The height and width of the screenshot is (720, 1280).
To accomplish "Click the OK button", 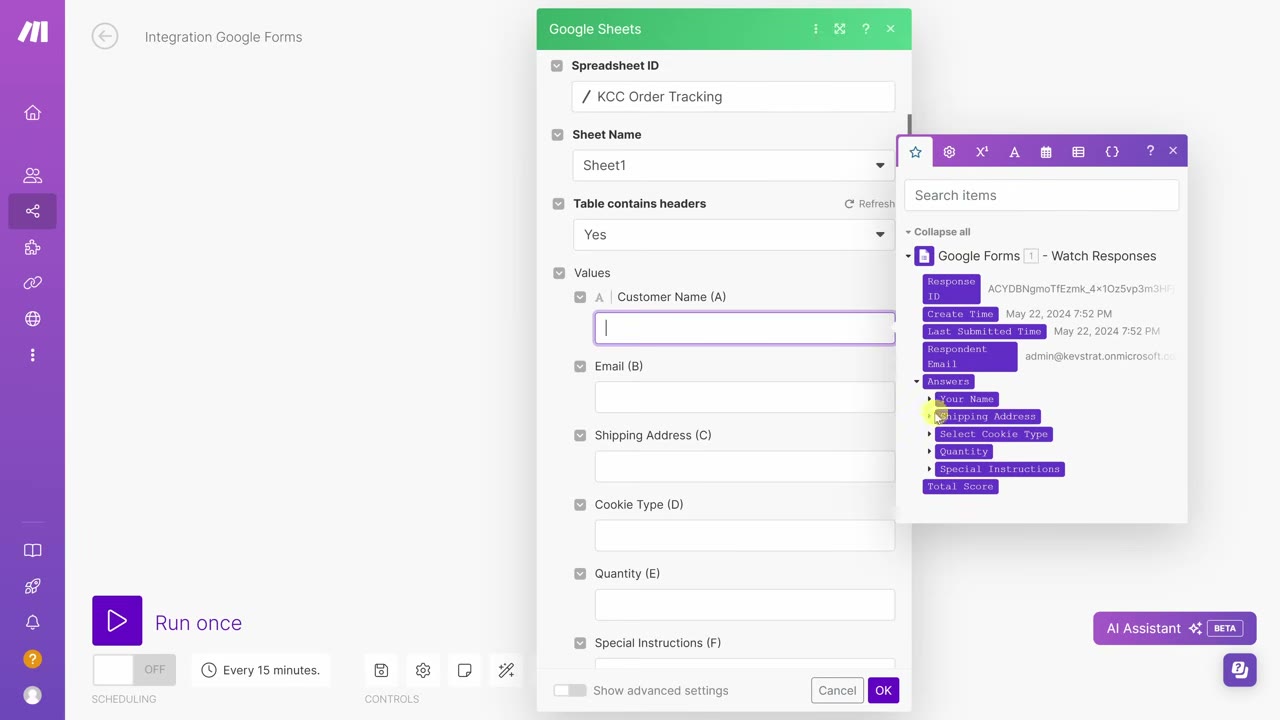I will [x=883, y=690].
